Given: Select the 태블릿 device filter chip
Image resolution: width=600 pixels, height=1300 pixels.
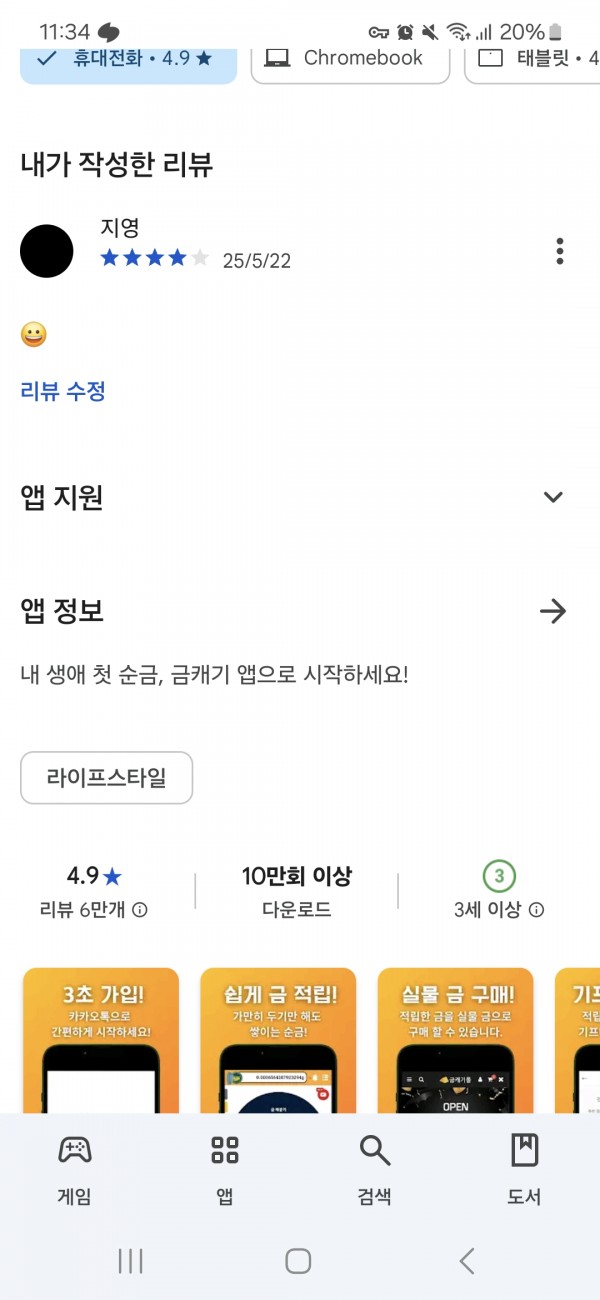Looking at the screenshot, I should [x=533, y=60].
